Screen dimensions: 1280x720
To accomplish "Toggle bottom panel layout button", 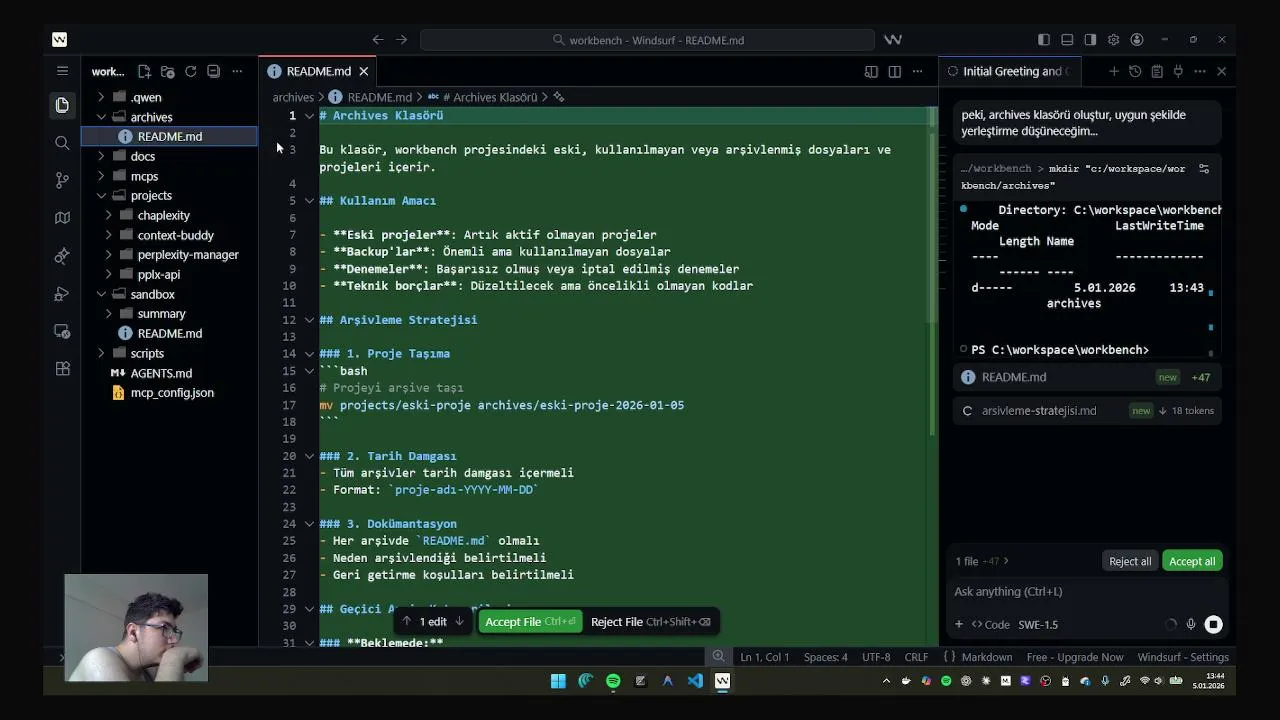I will 1067,40.
